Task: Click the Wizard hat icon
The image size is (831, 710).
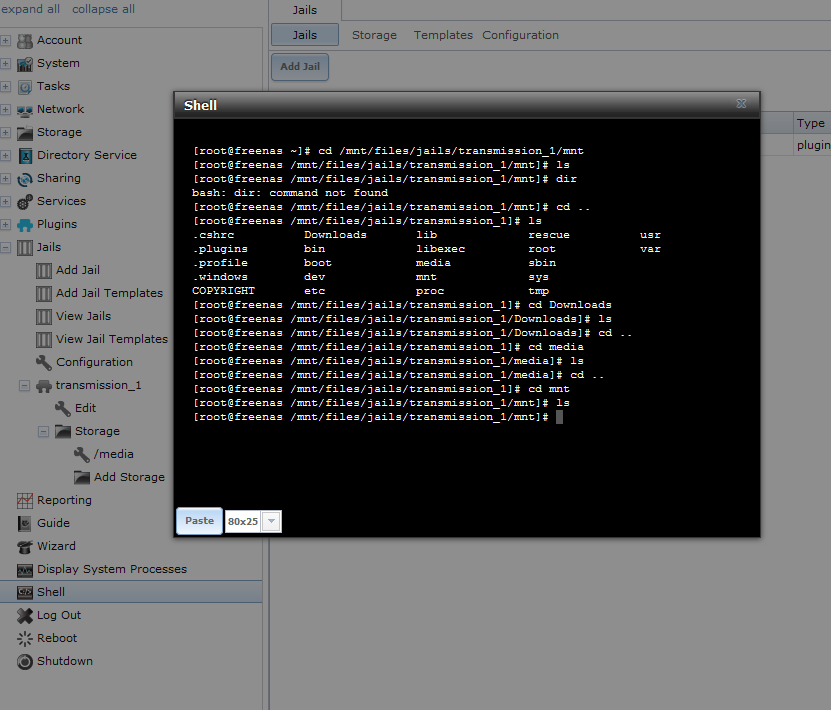Action: [24, 546]
